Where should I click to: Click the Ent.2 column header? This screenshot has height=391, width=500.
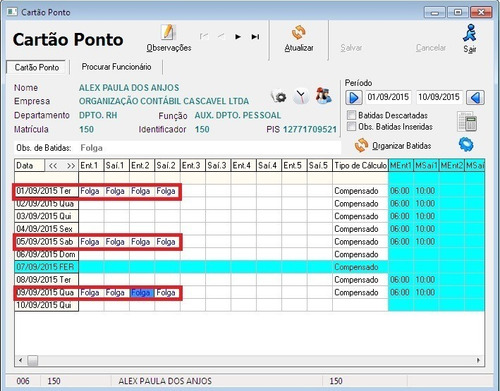click(142, 166)
